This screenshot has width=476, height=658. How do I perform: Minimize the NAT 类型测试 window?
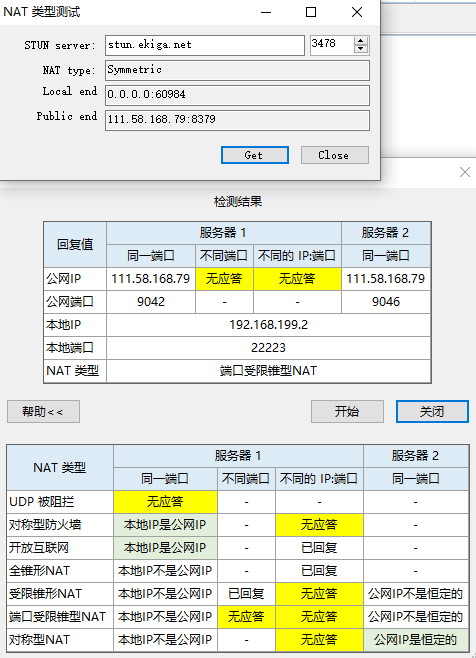pyautogui.click(x=266, y=12)
